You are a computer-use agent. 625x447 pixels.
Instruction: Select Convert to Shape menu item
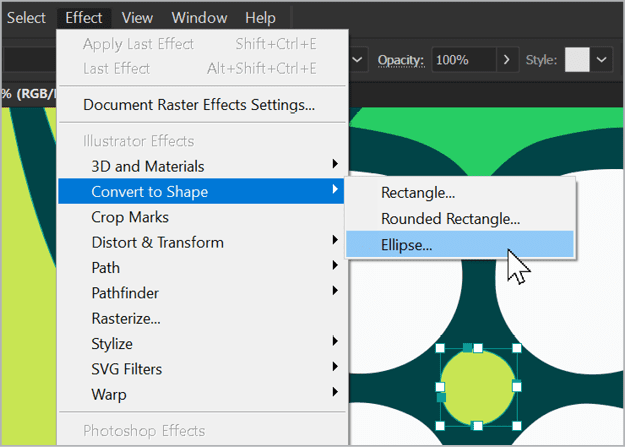[201, 191]
